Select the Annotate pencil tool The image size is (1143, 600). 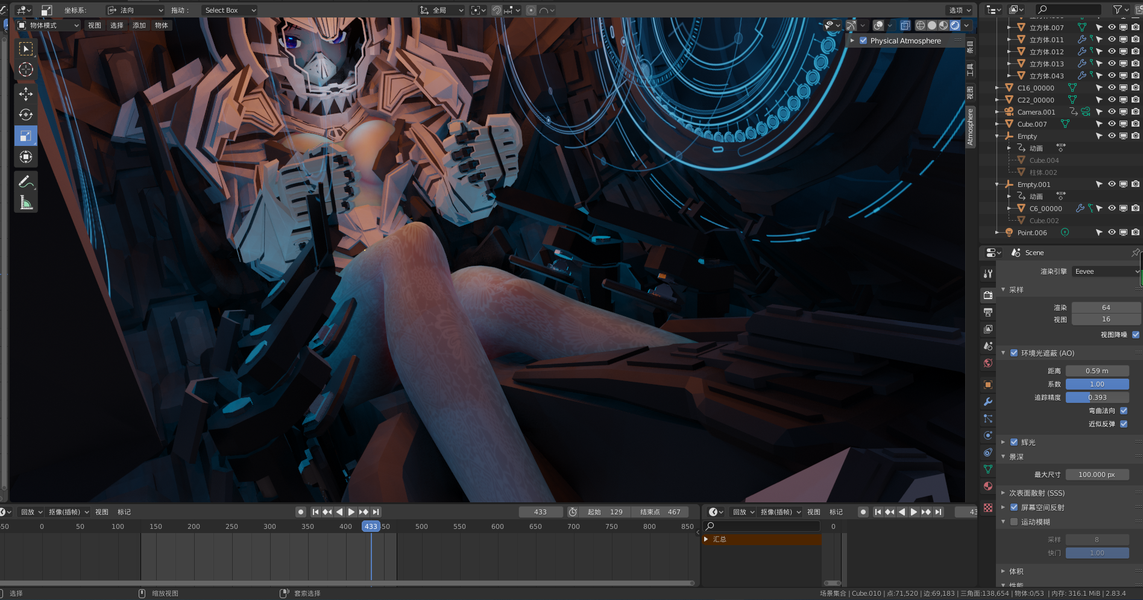[26, 182]
